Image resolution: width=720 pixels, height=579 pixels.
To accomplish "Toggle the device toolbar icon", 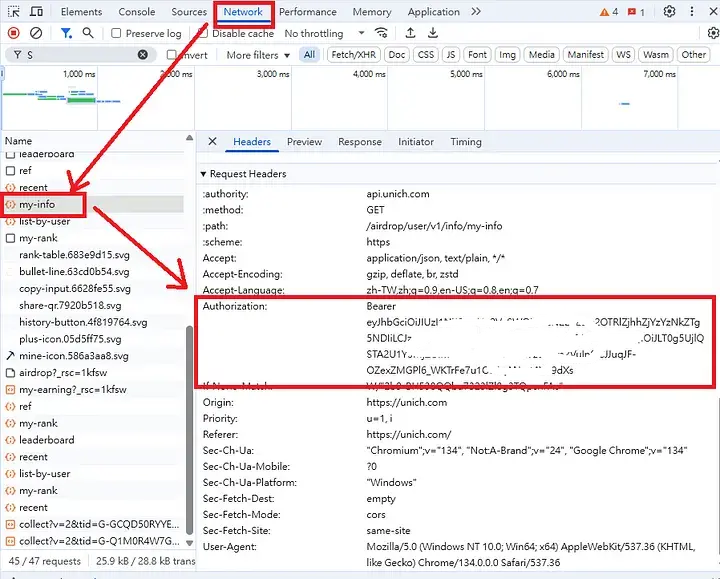I will tap(36, 11).
